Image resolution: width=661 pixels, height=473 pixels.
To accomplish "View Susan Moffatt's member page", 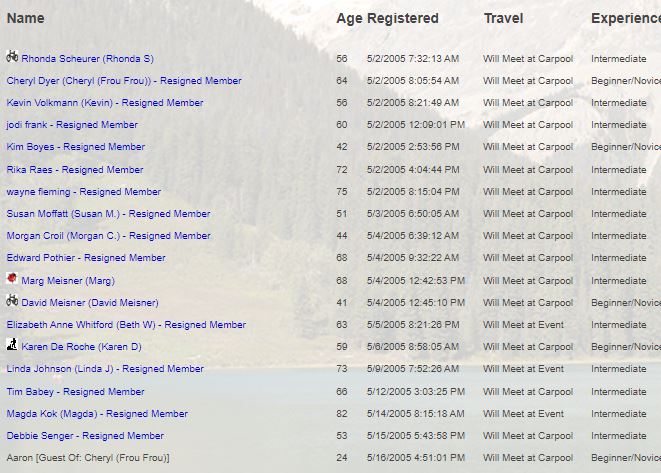I will tap(108, 214).
